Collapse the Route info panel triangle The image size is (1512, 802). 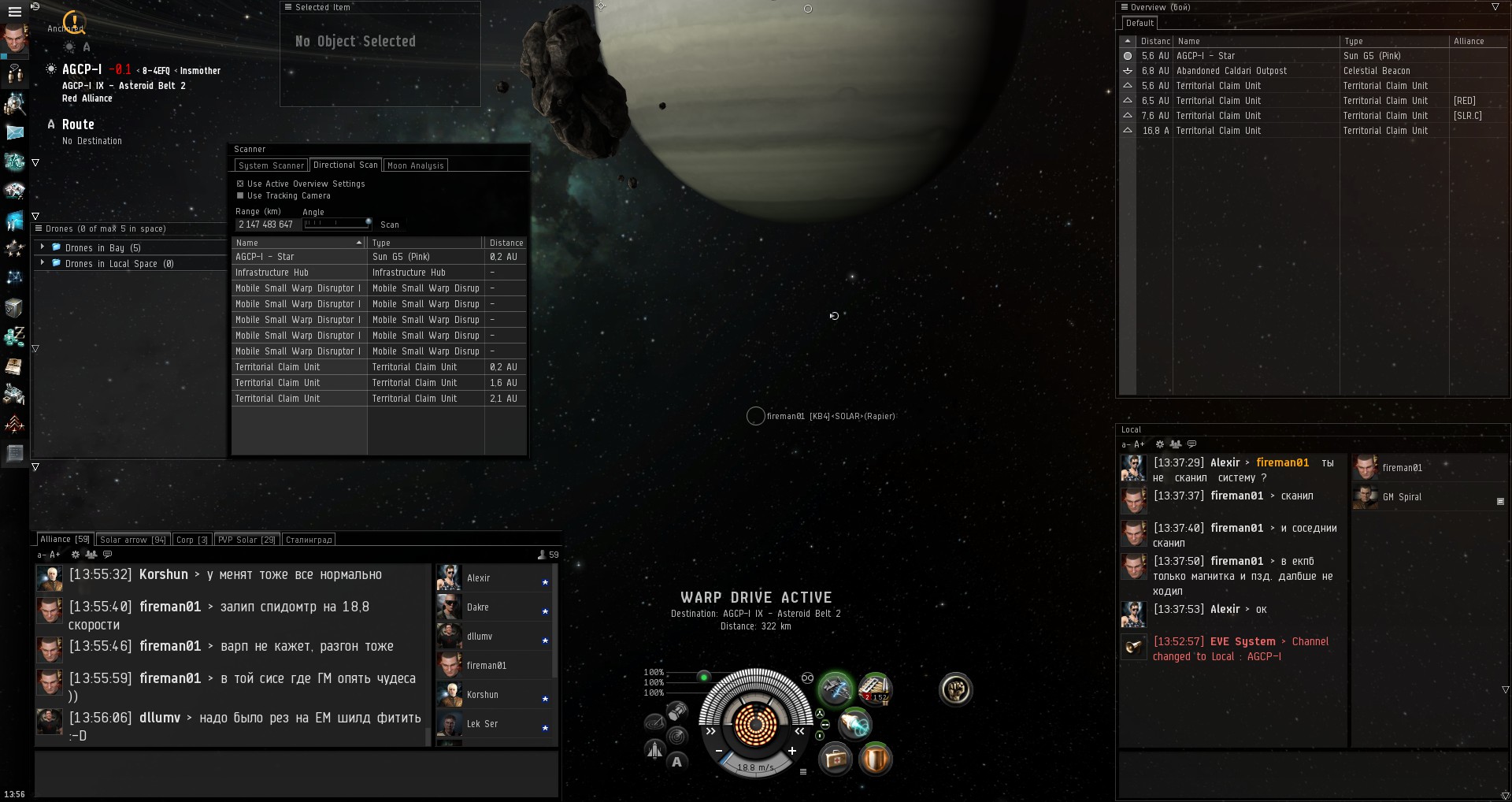(35, 163)
